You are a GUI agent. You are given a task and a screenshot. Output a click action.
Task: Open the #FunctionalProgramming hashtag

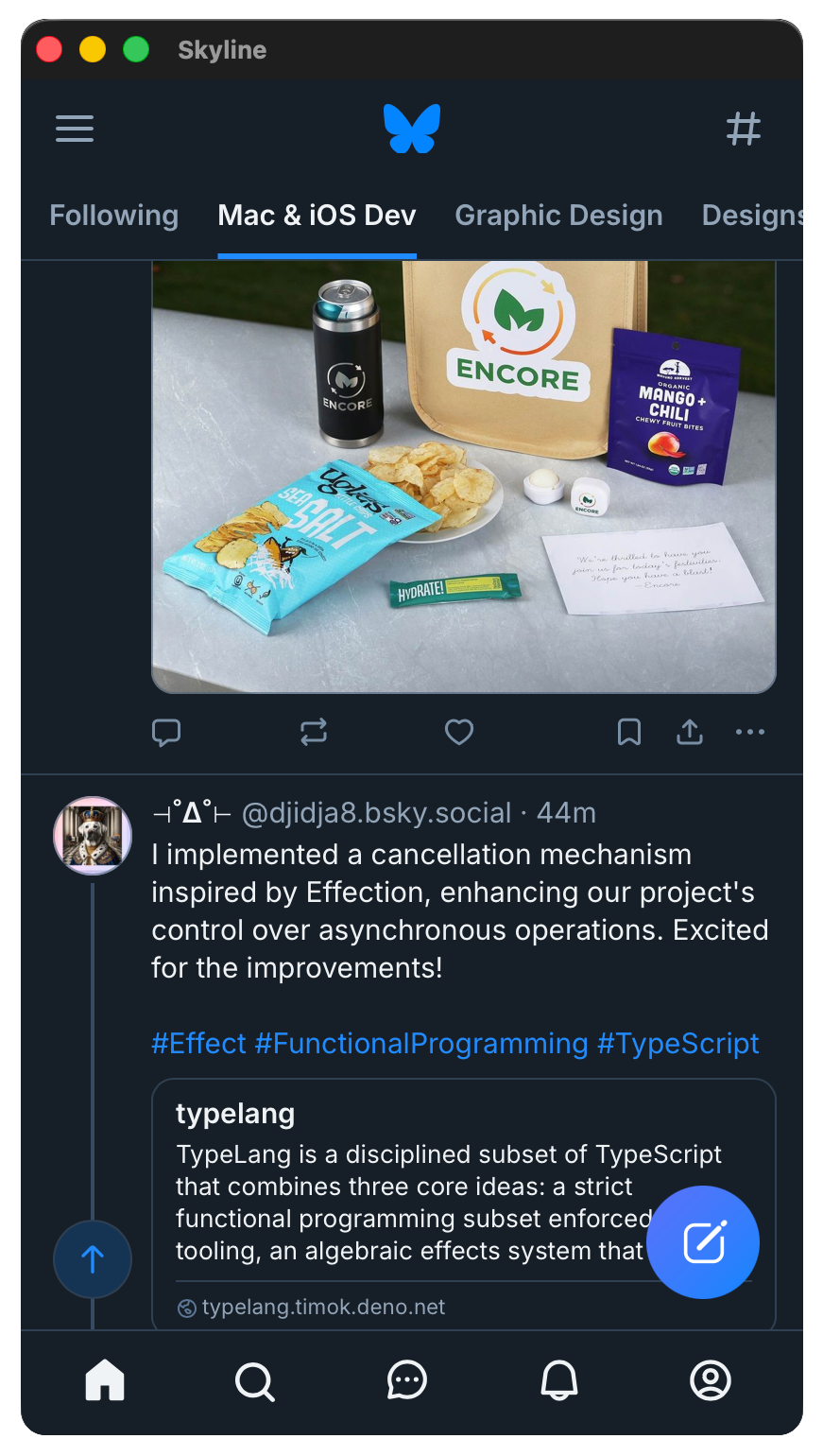click(421, 1044)
